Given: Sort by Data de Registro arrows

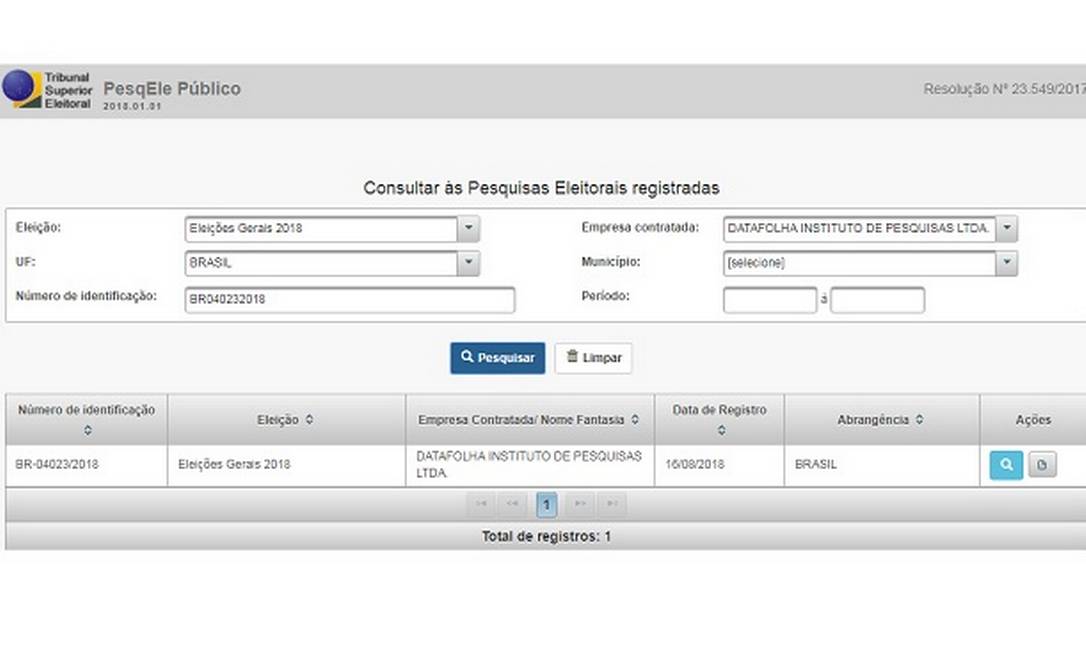Looking at the screenshot, I should pyautogui.click(x=721, y=431).
